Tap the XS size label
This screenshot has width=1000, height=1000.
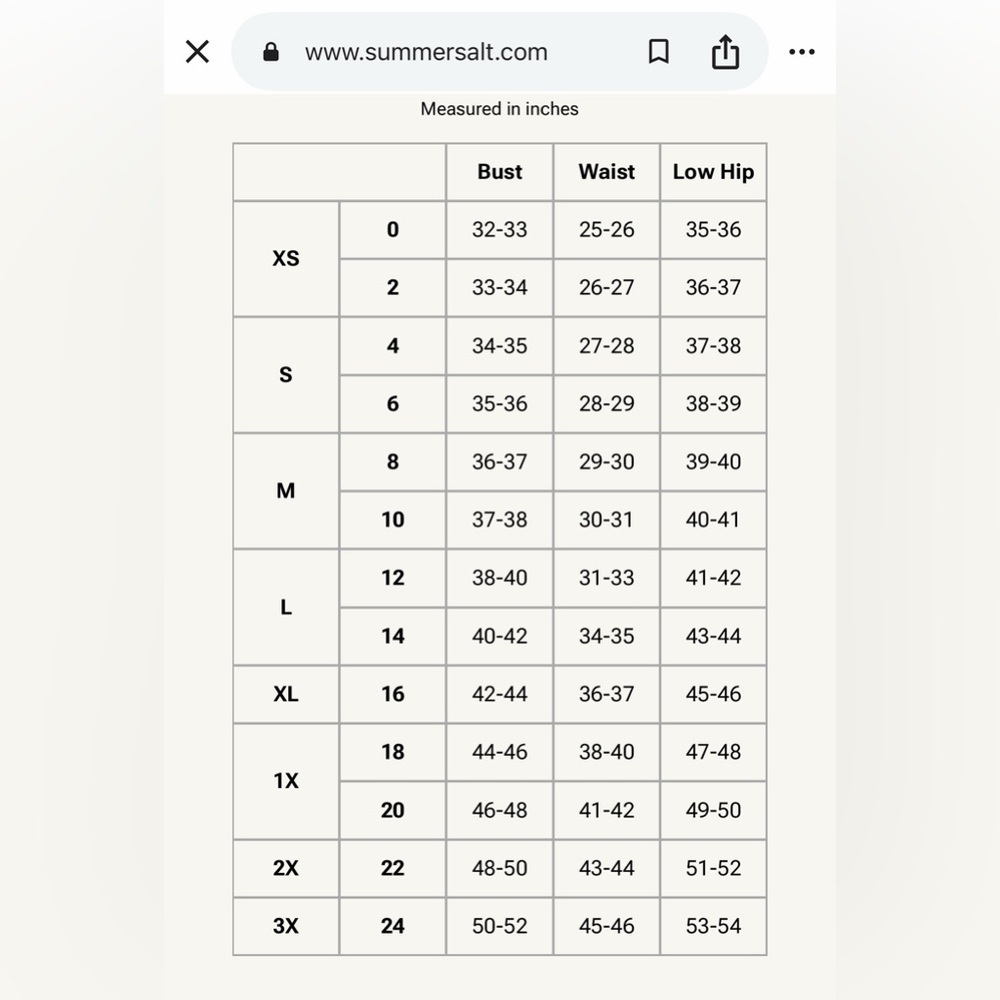[x=286, y=258]
